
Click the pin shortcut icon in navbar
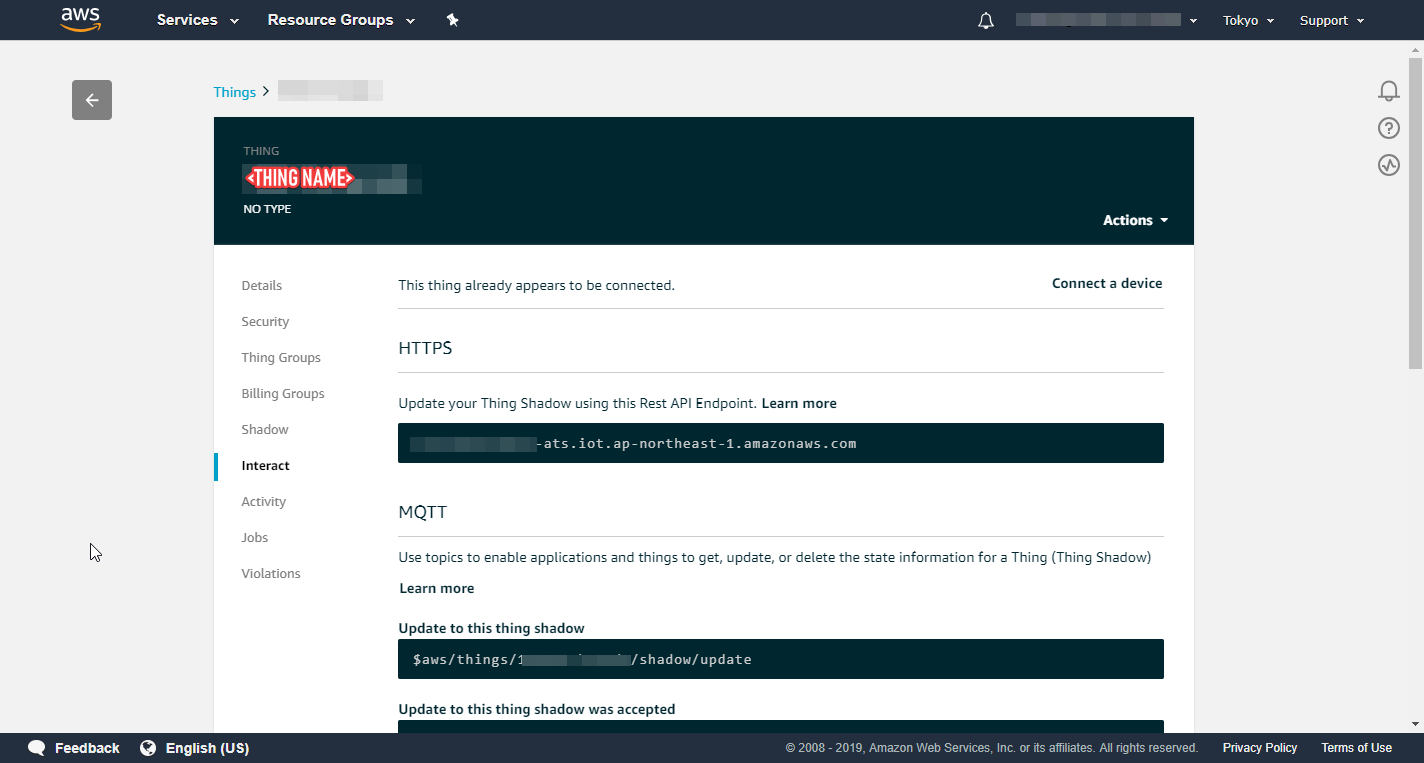pos(452,20)
